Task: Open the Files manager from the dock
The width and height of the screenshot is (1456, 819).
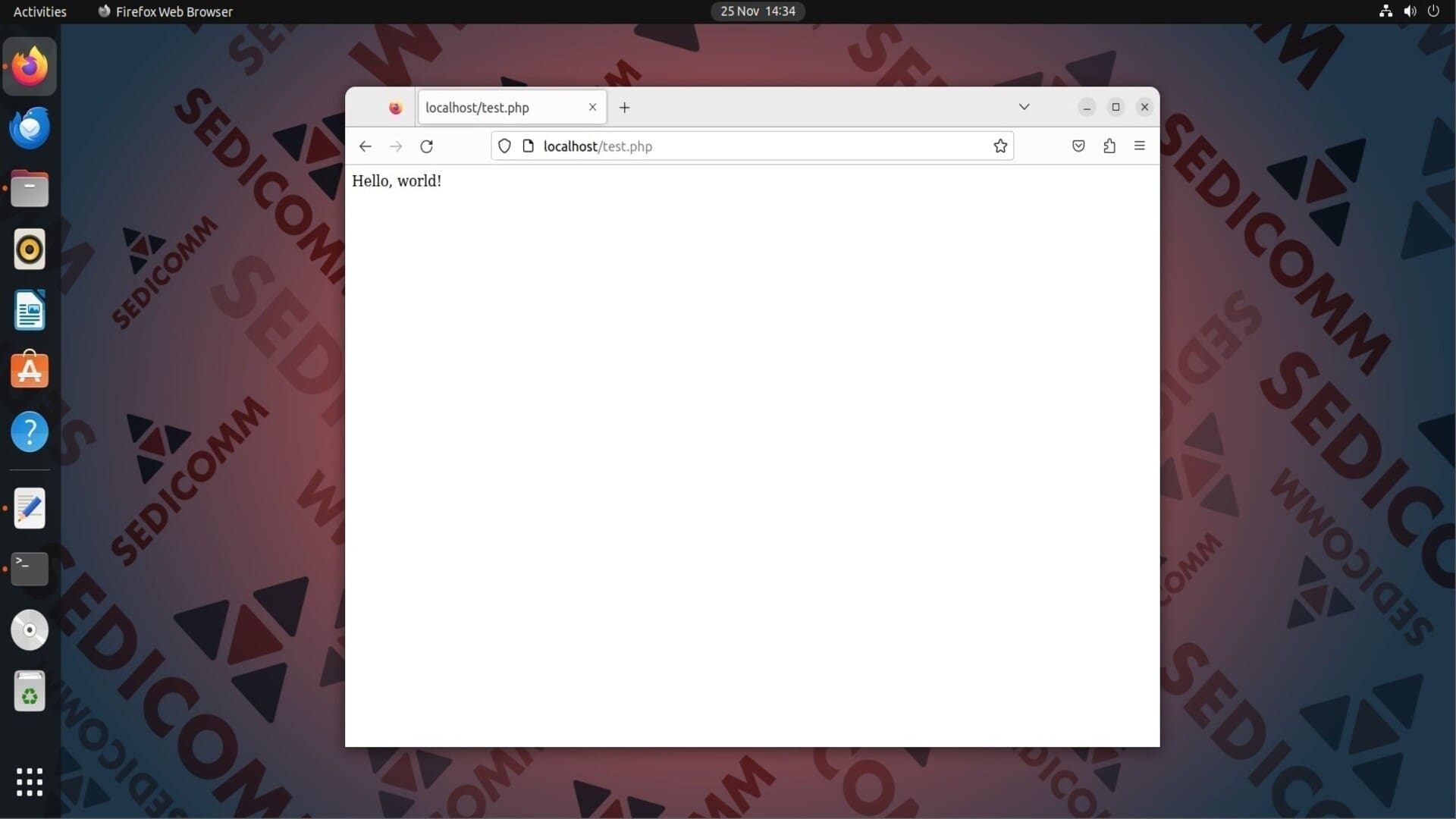Action: 30,189
